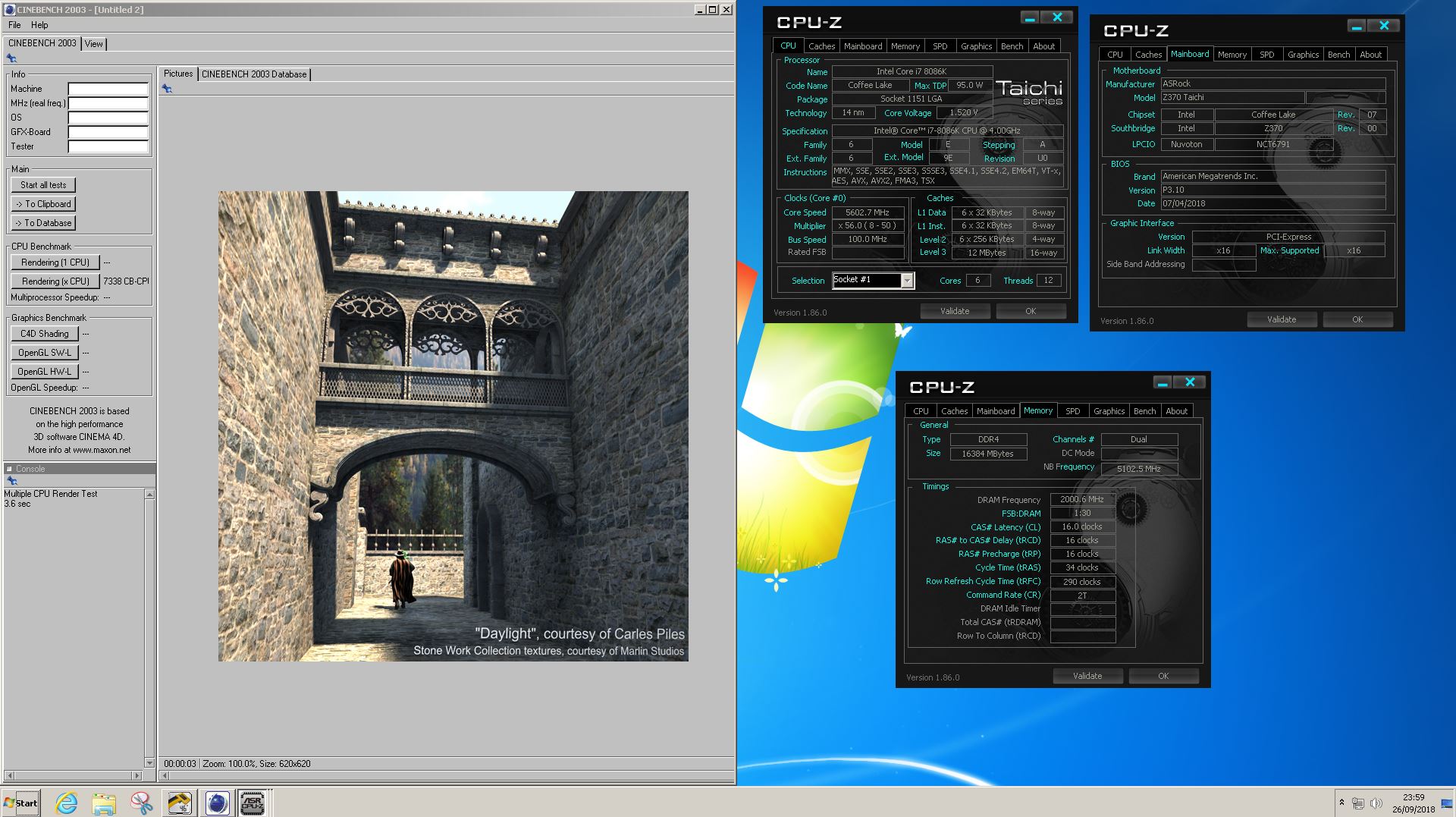The image size is (1456, 817).
Task: Open CPU tab in CPU-Z Memory window
Action: [921, 411]
